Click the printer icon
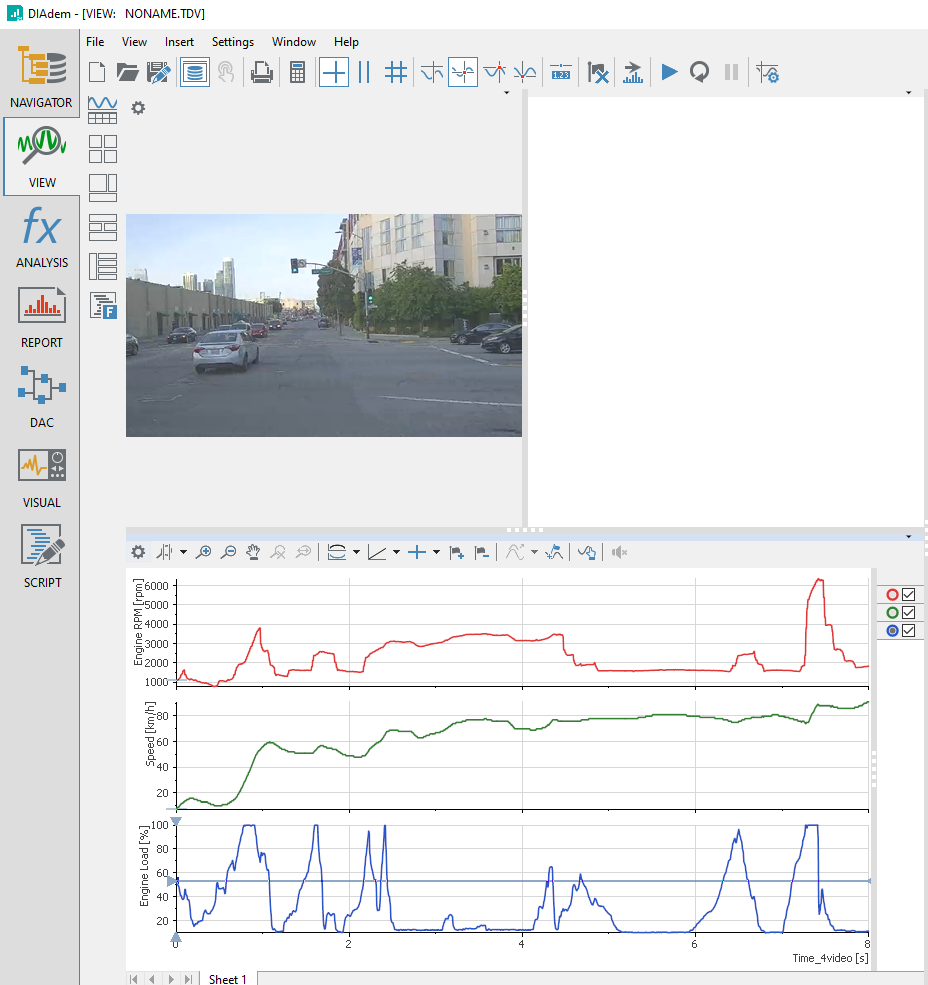The image size is (928, 985). coord(262,72)
